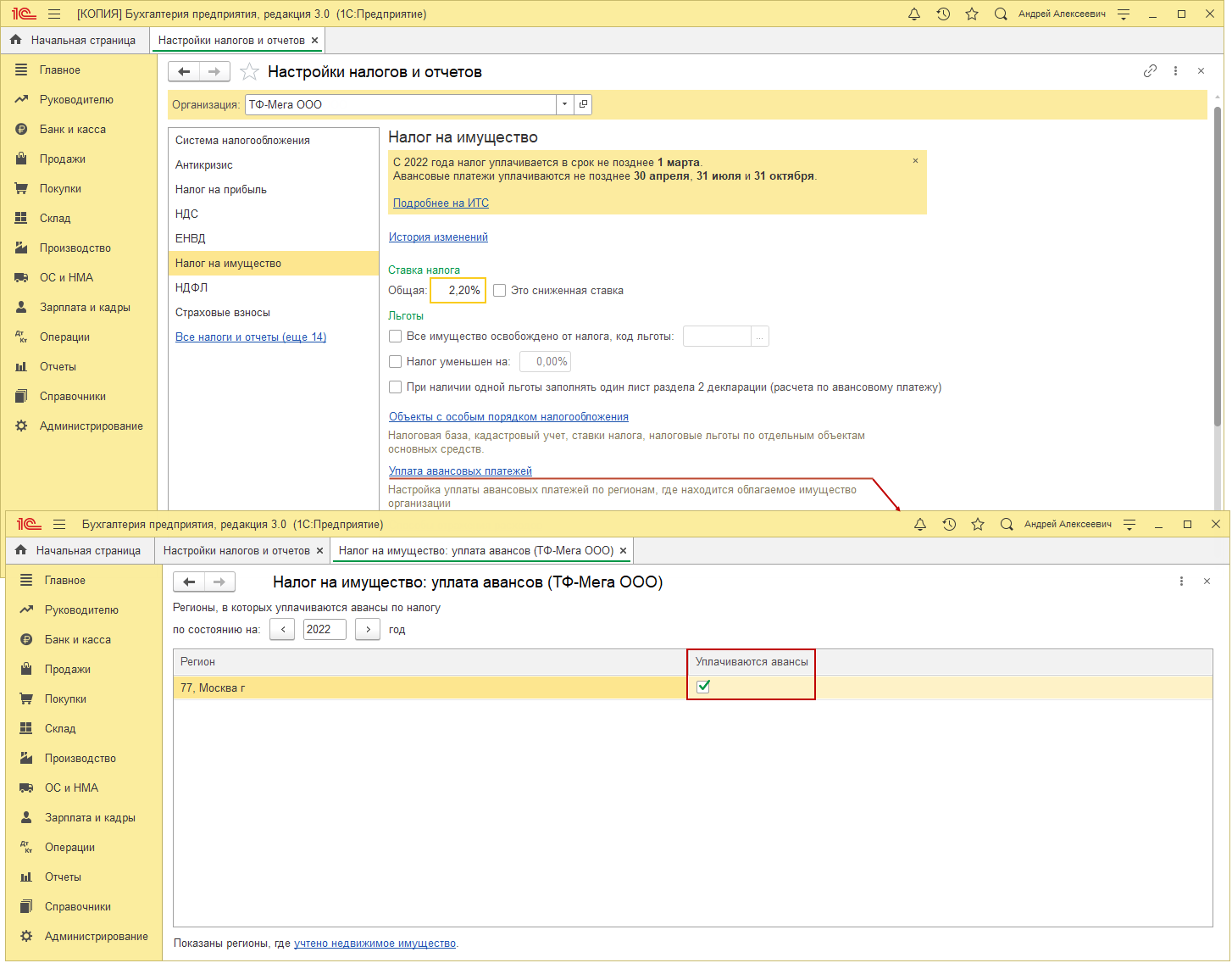The height and width of the screenshot is (963, 1232).
Task: Open ОС и НМА in bottom window sidebar
Action: click(x=71, y=788)
